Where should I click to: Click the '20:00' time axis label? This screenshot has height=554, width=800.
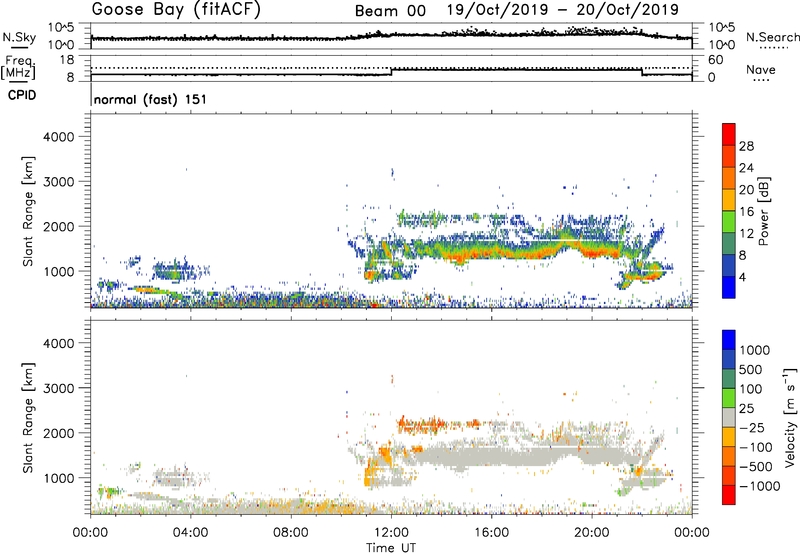point(592,533)
